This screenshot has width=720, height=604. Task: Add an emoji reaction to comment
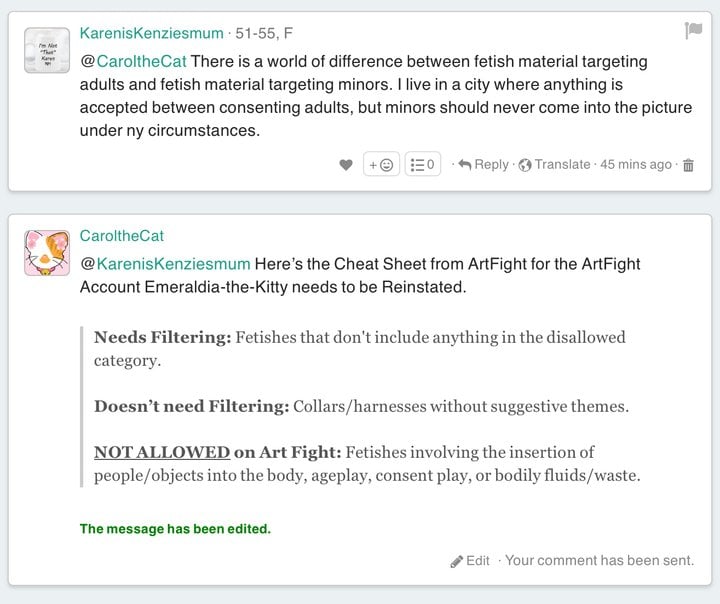point(381,164)
